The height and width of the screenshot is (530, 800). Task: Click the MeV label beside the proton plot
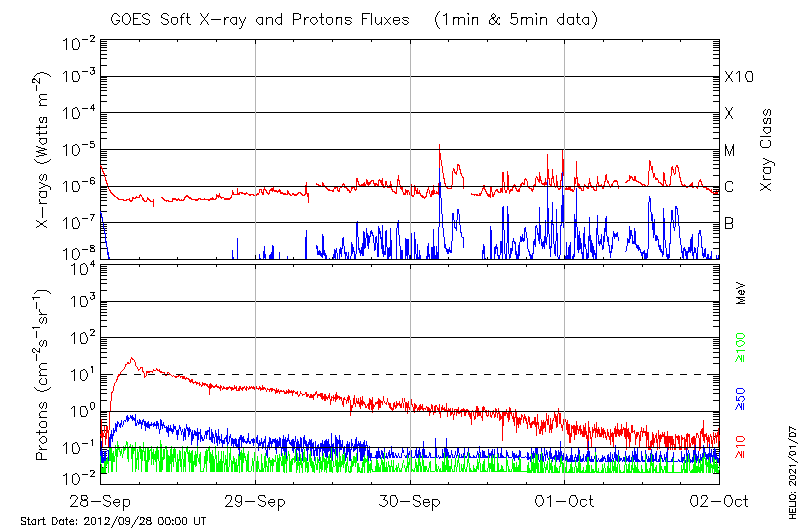[741, 293]
